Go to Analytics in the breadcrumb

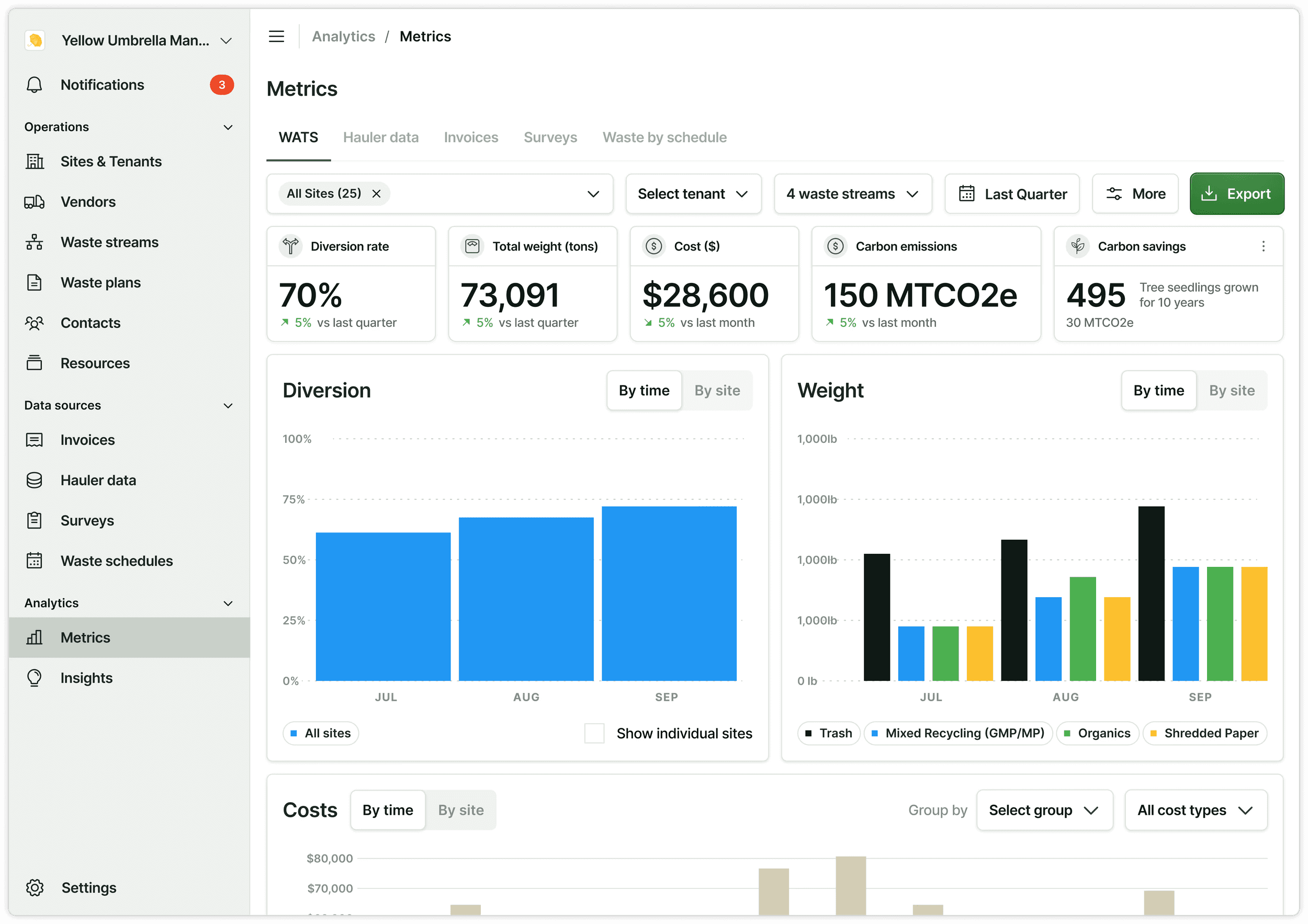tap(344, 37)
